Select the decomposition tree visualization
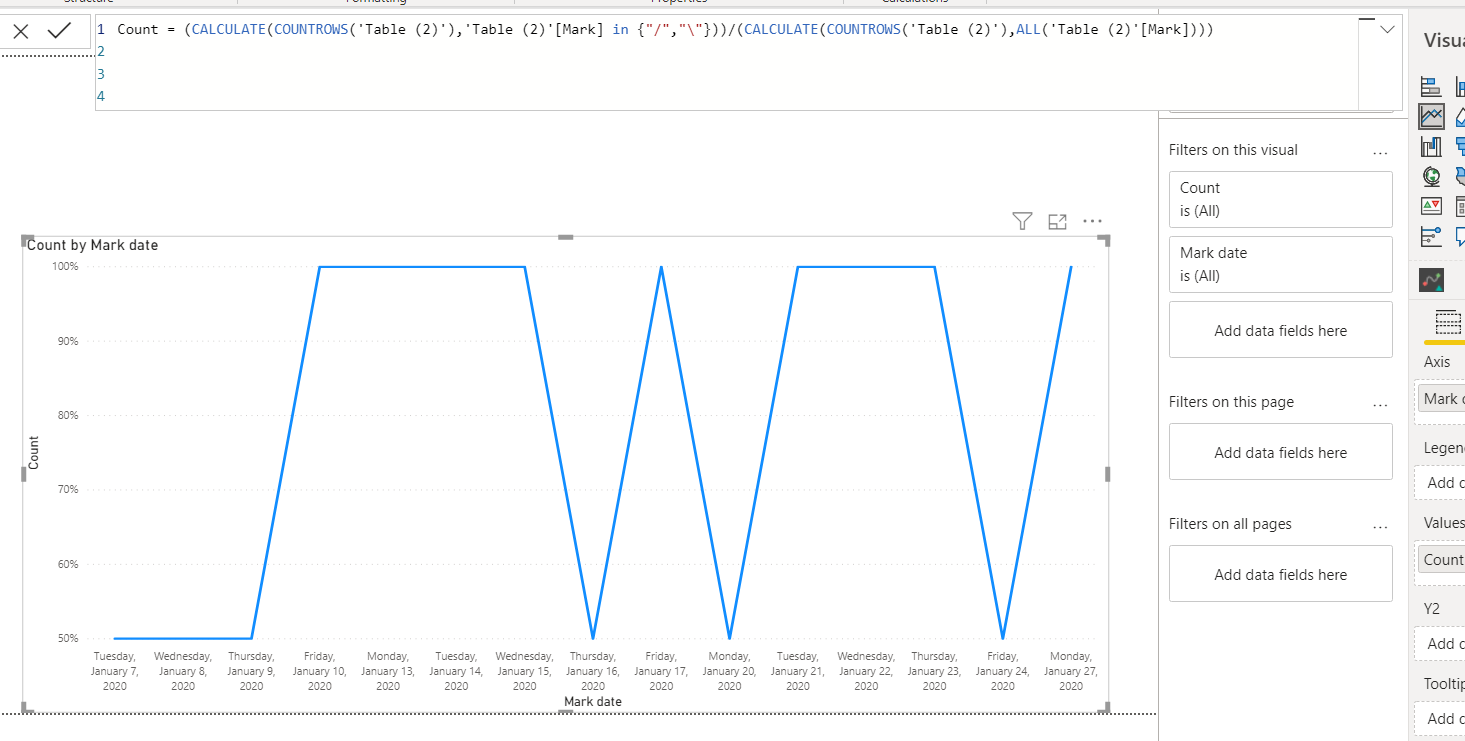This screenshot has height=741, width=1465. [x=1431, y=236]
